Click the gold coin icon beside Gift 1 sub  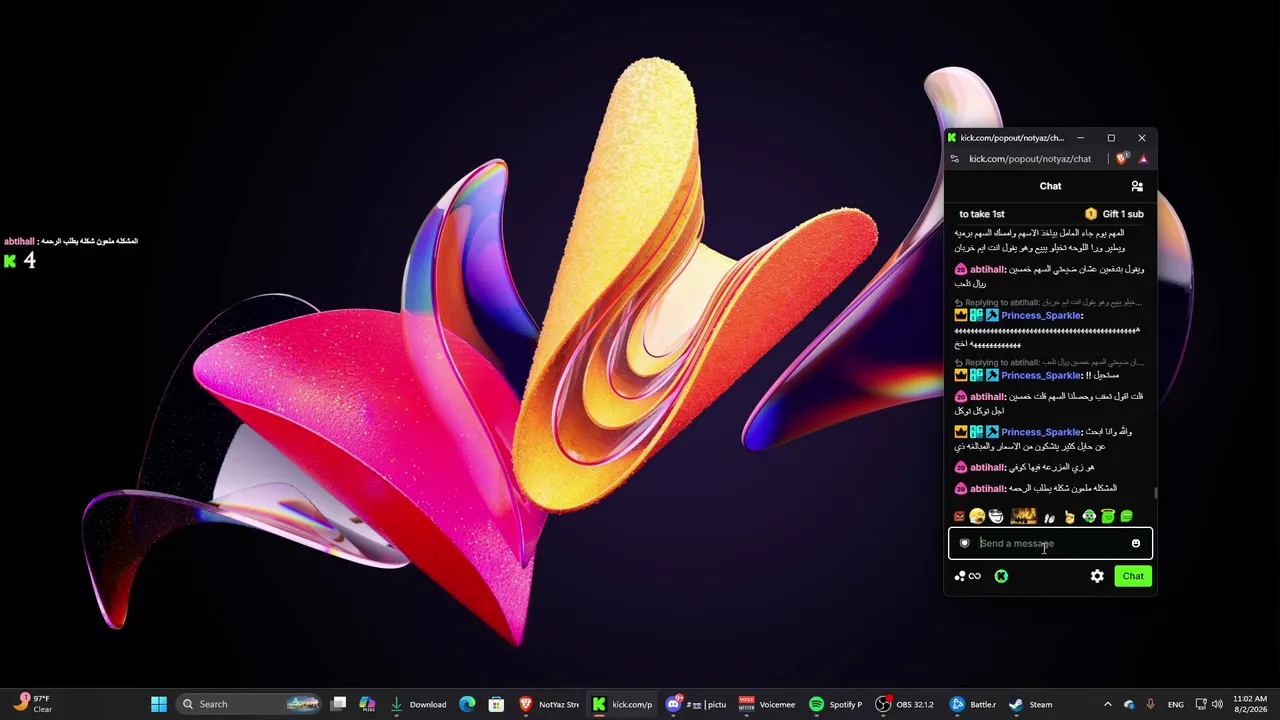pyautogui.click(x=1091, y=214)
